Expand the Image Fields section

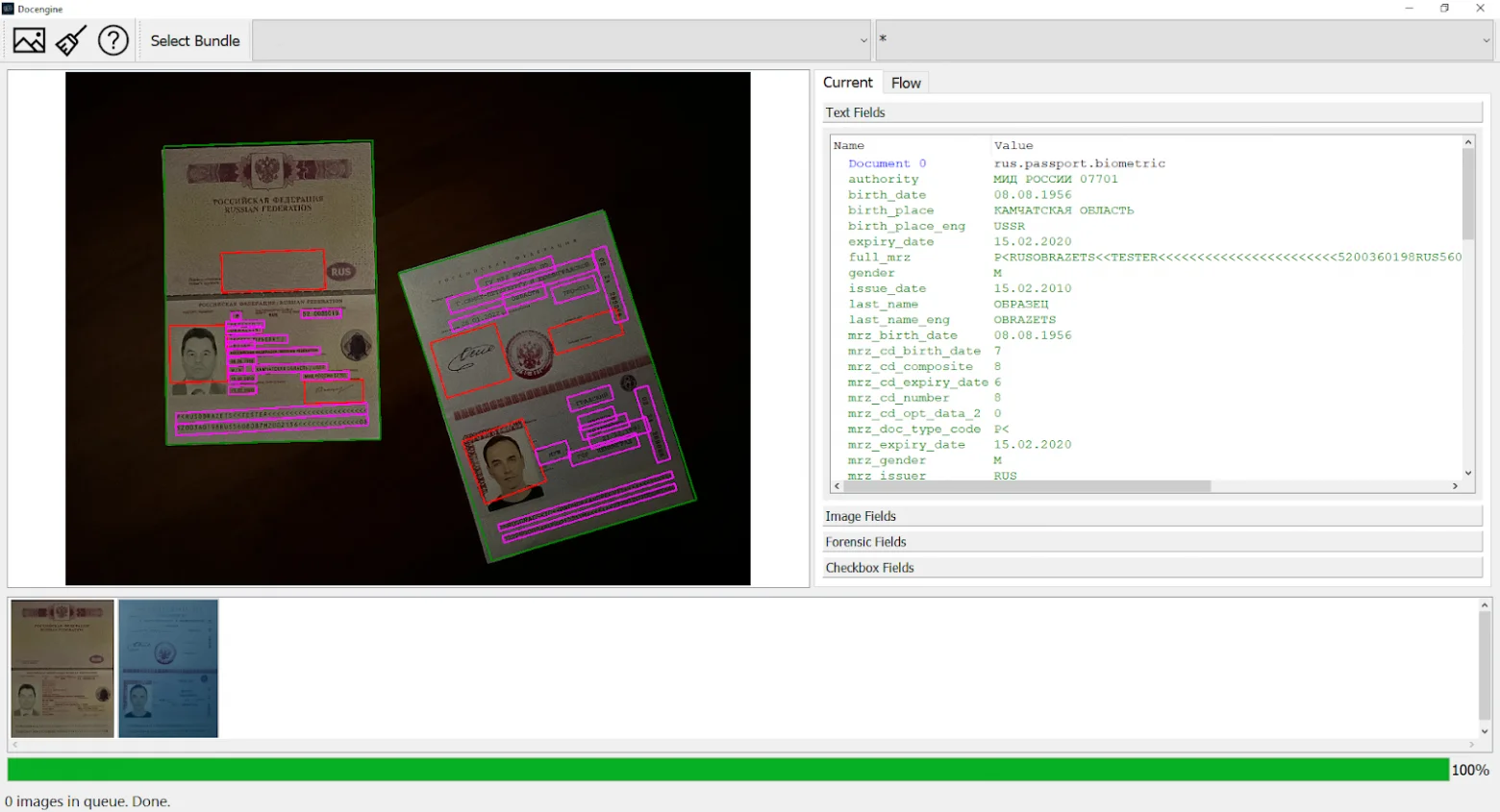(1153, 516)
